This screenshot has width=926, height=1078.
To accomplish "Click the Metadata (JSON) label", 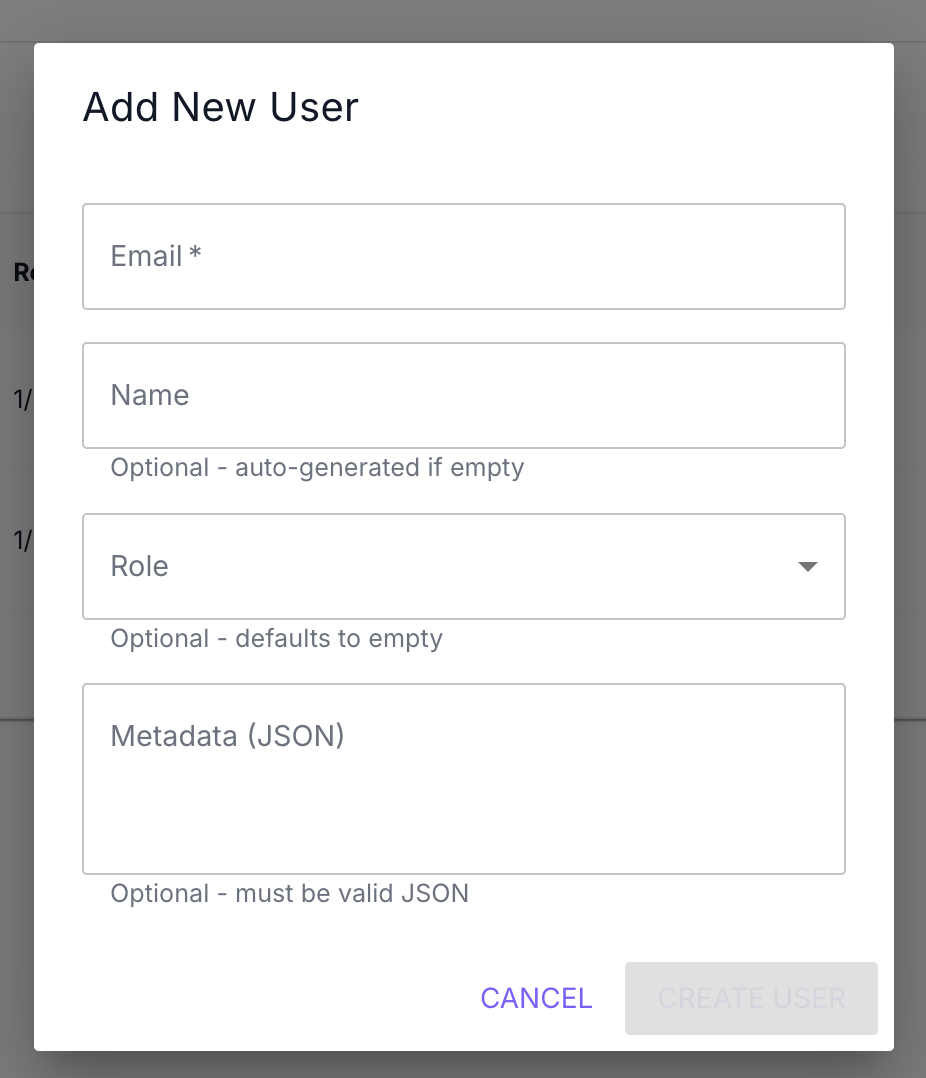I will pos(227,737).
